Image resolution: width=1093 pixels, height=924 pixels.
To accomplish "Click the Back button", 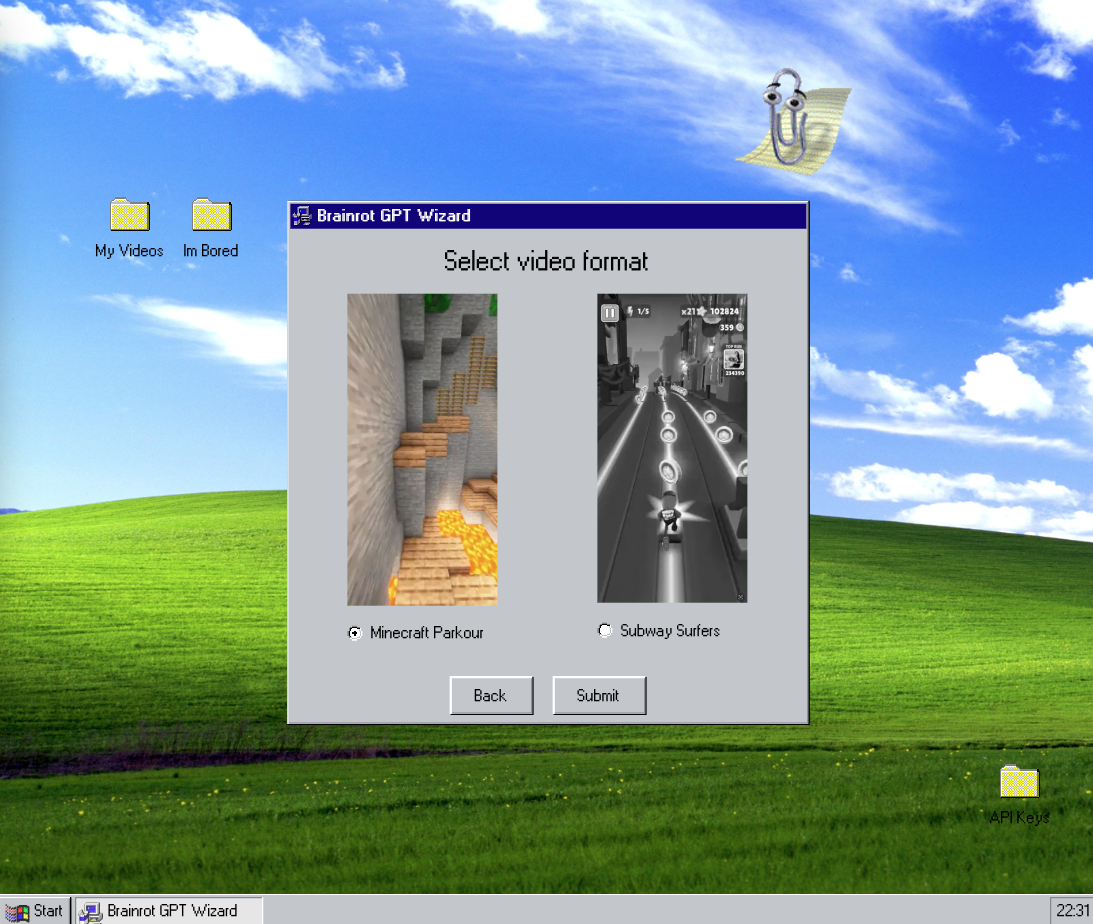I will 491,695.
